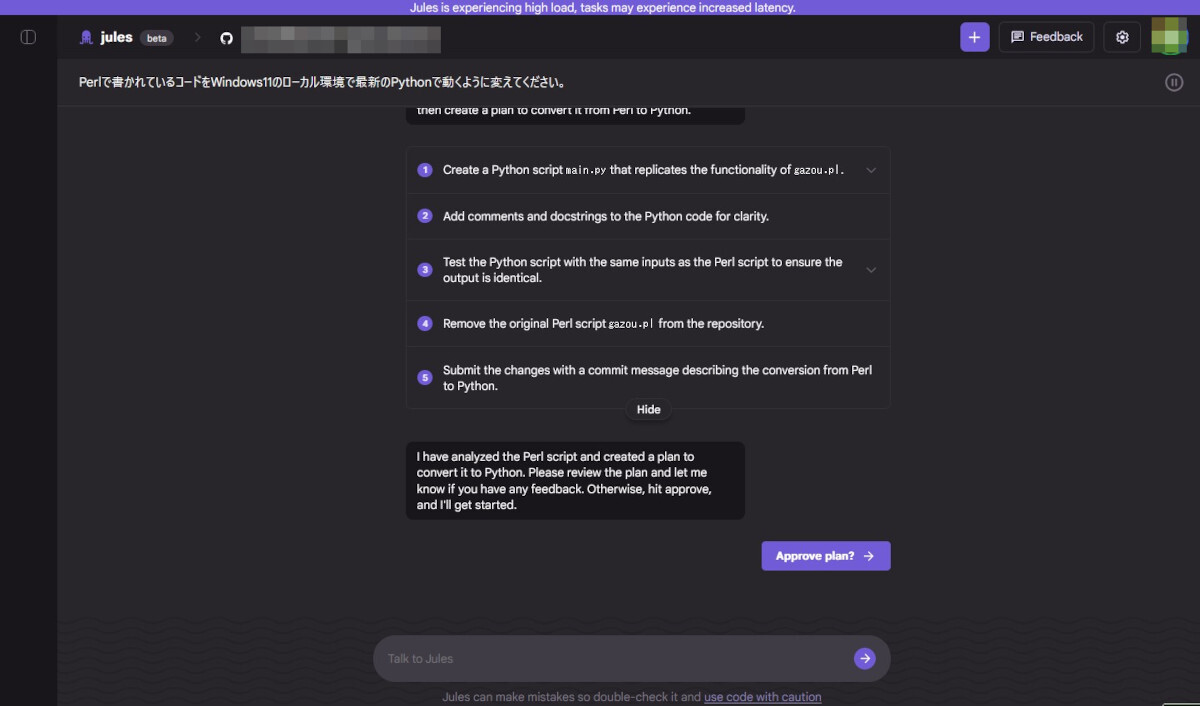Click the Jules octopus logo
Viewport: 1200px width, 706px height.
point(86,37)
